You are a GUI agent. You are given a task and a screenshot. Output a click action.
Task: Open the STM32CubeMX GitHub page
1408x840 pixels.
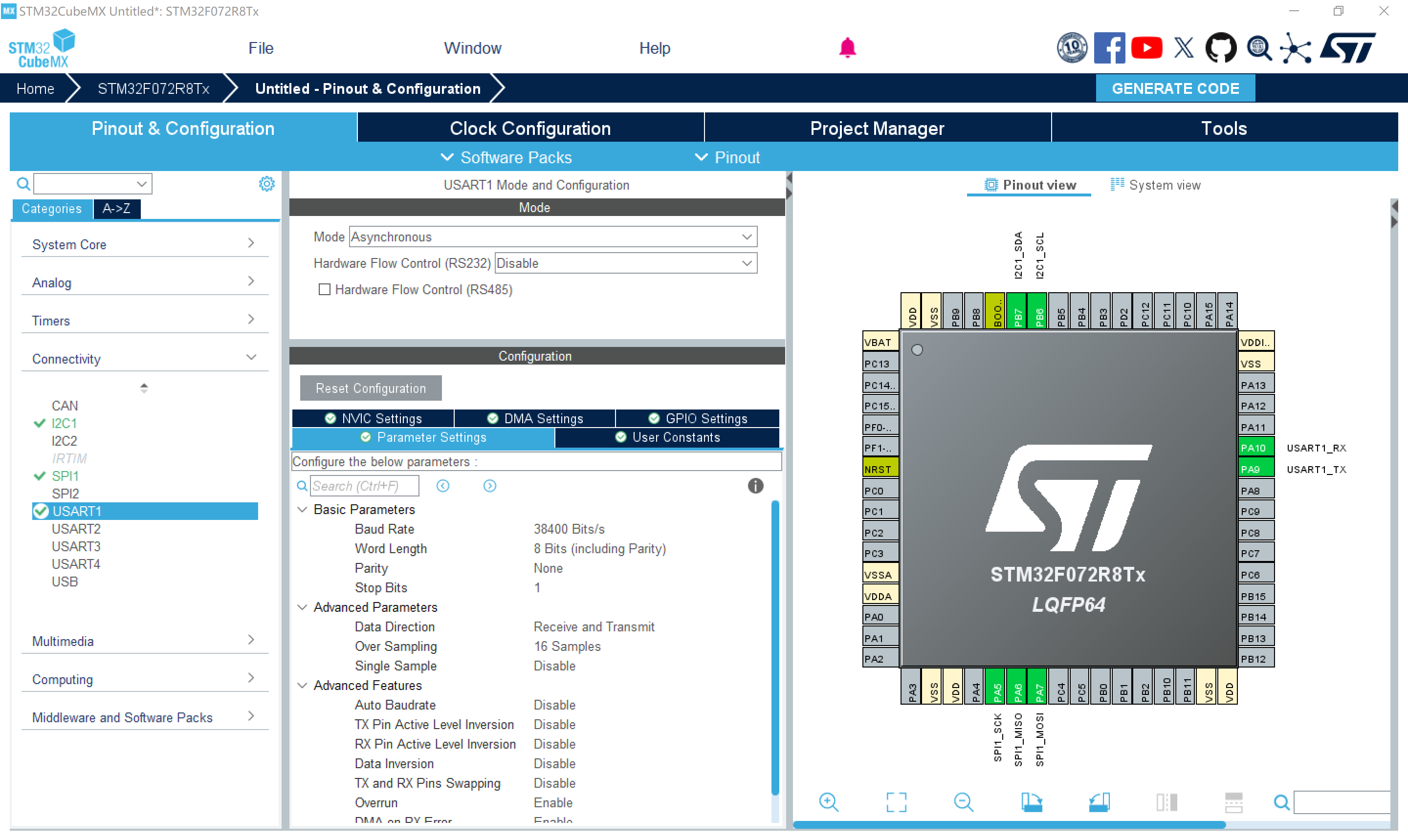coord(1221,48)
